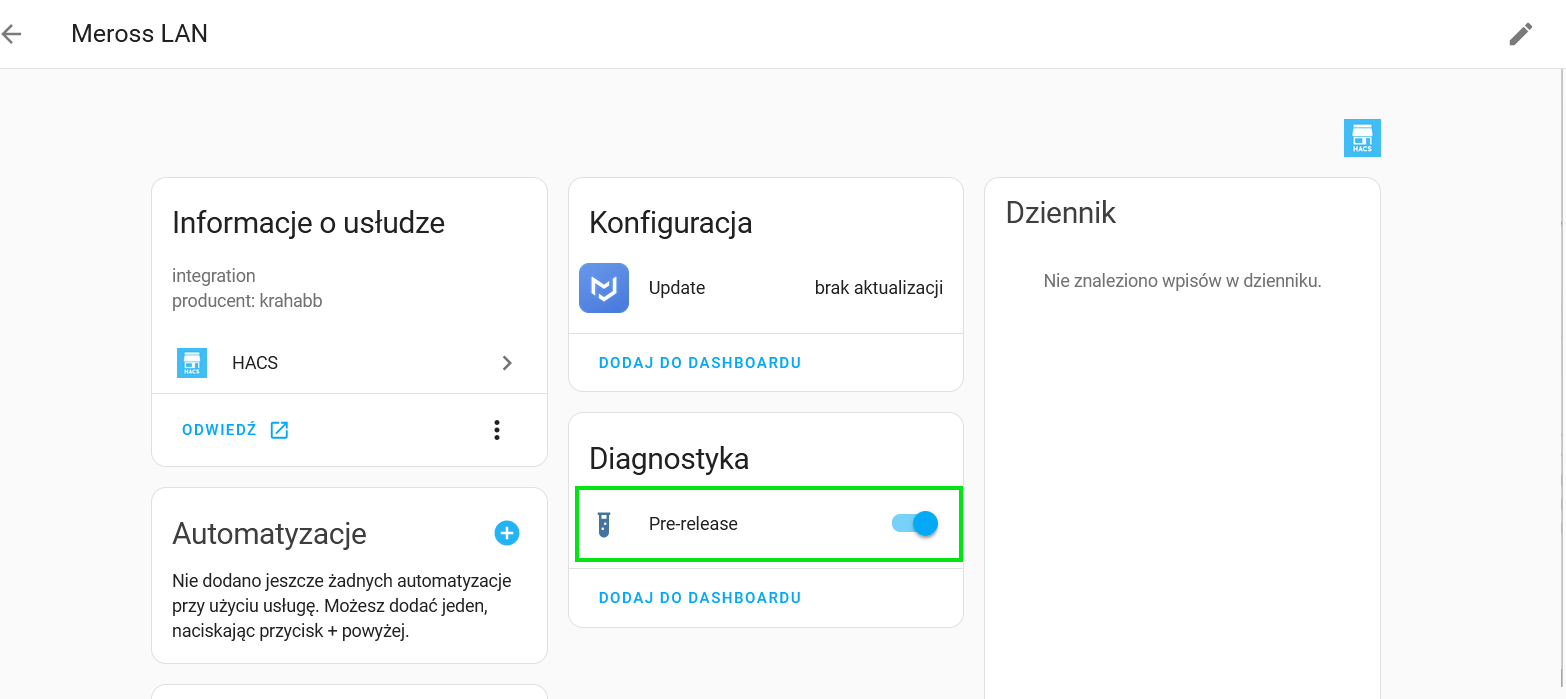Toggle the Pre-release switch
The height and width of the screenshot is (699, 1566).
point(914,523)
